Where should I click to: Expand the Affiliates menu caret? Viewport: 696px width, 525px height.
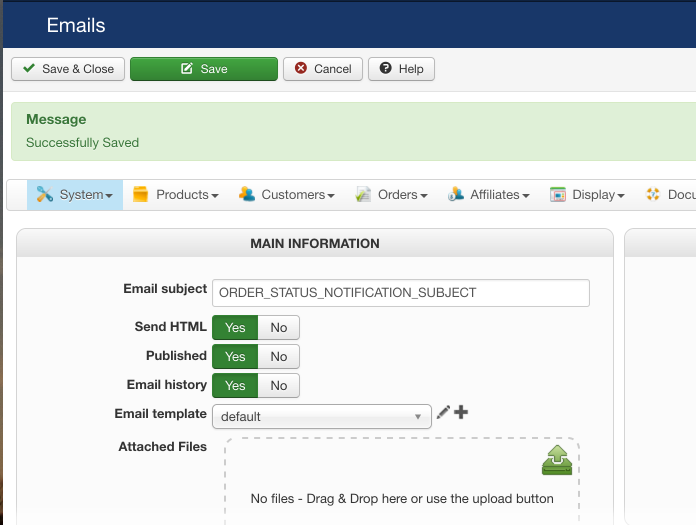click(x=526, y=196)
